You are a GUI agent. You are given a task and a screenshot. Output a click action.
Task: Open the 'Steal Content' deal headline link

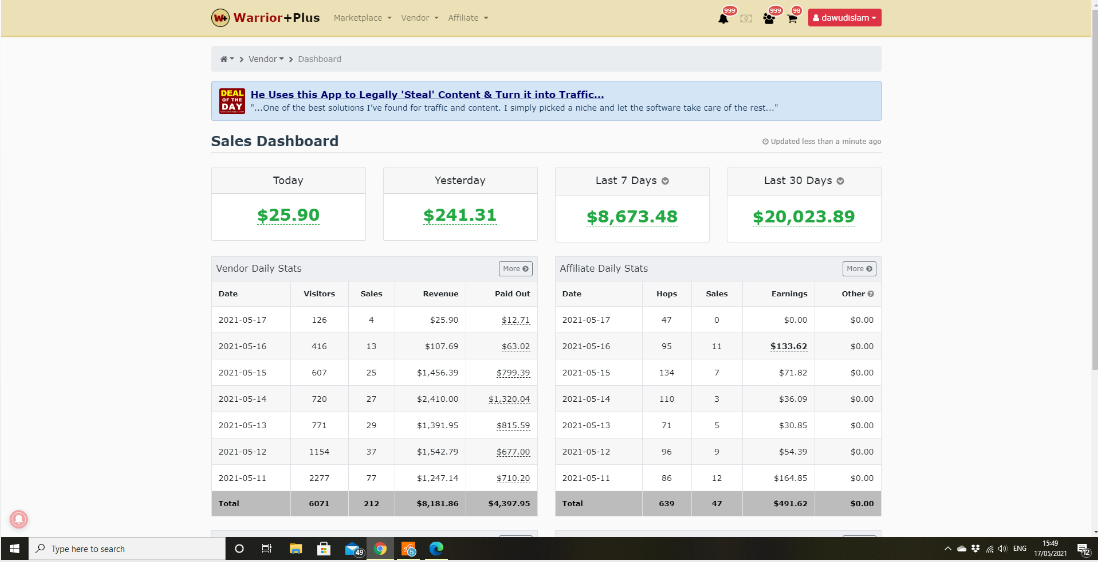pos(427,94)
